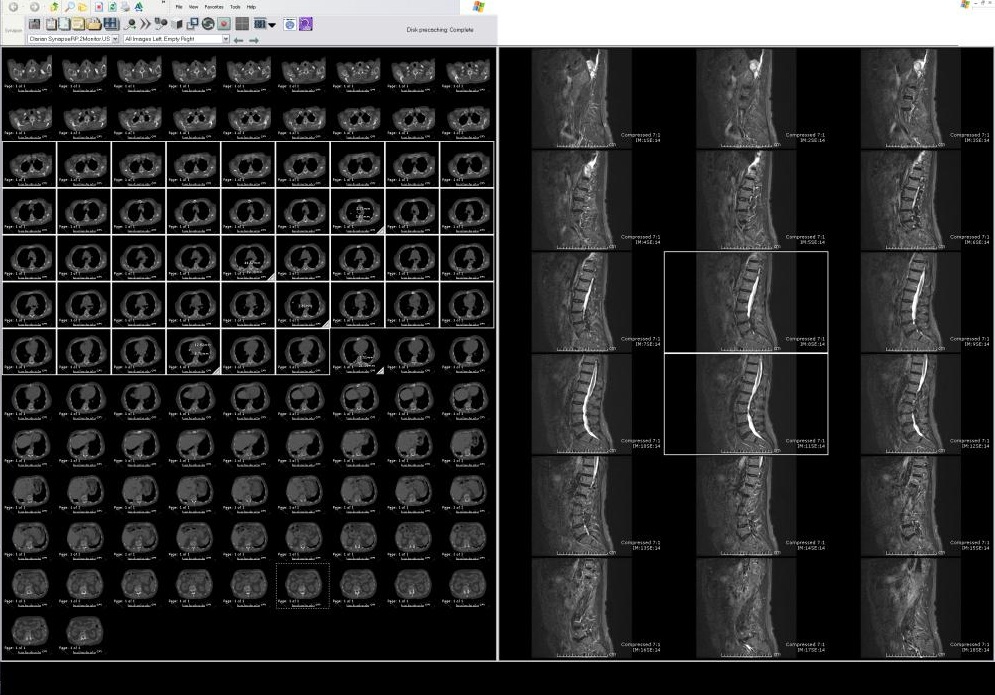Select the highlighted MRI image IM:8
The width and height of the screenshot is (995, 695).
746,301
